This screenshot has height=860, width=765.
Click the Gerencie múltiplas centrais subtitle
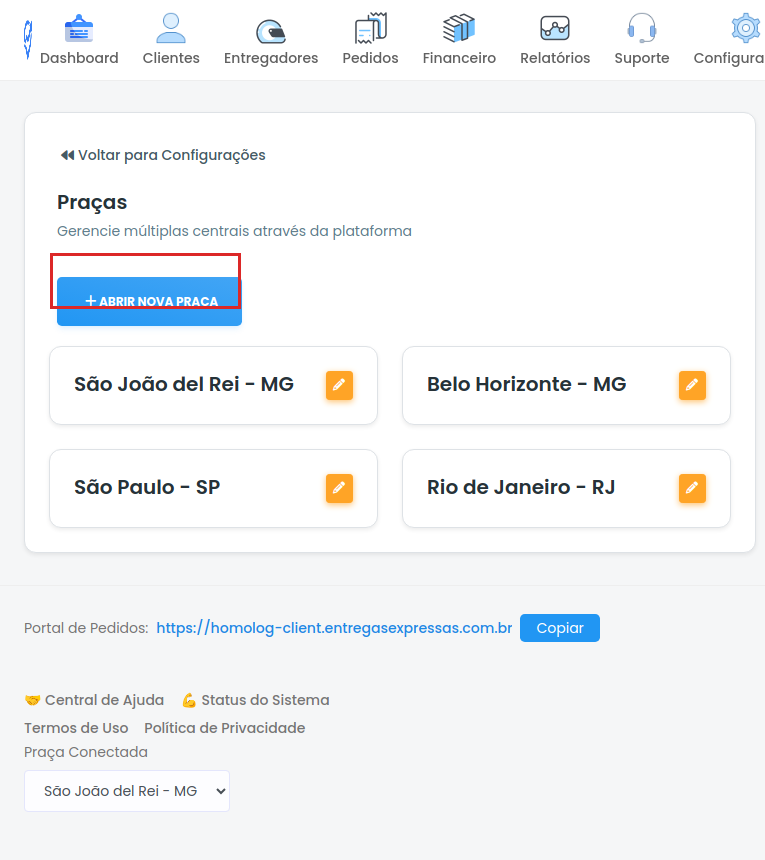[x=234, y=231]
